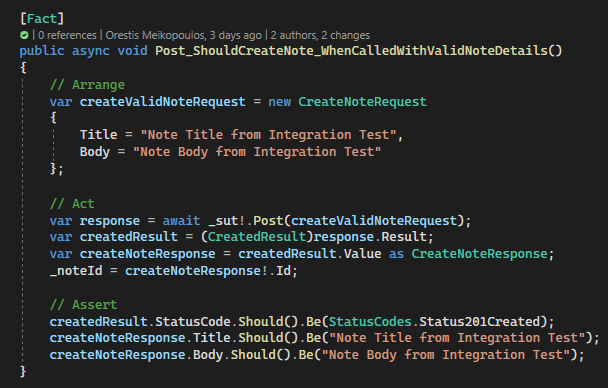The height and width of the screenshot is (388, 608).
Task: Click the 'void' return type
Action: pos(132,50)
